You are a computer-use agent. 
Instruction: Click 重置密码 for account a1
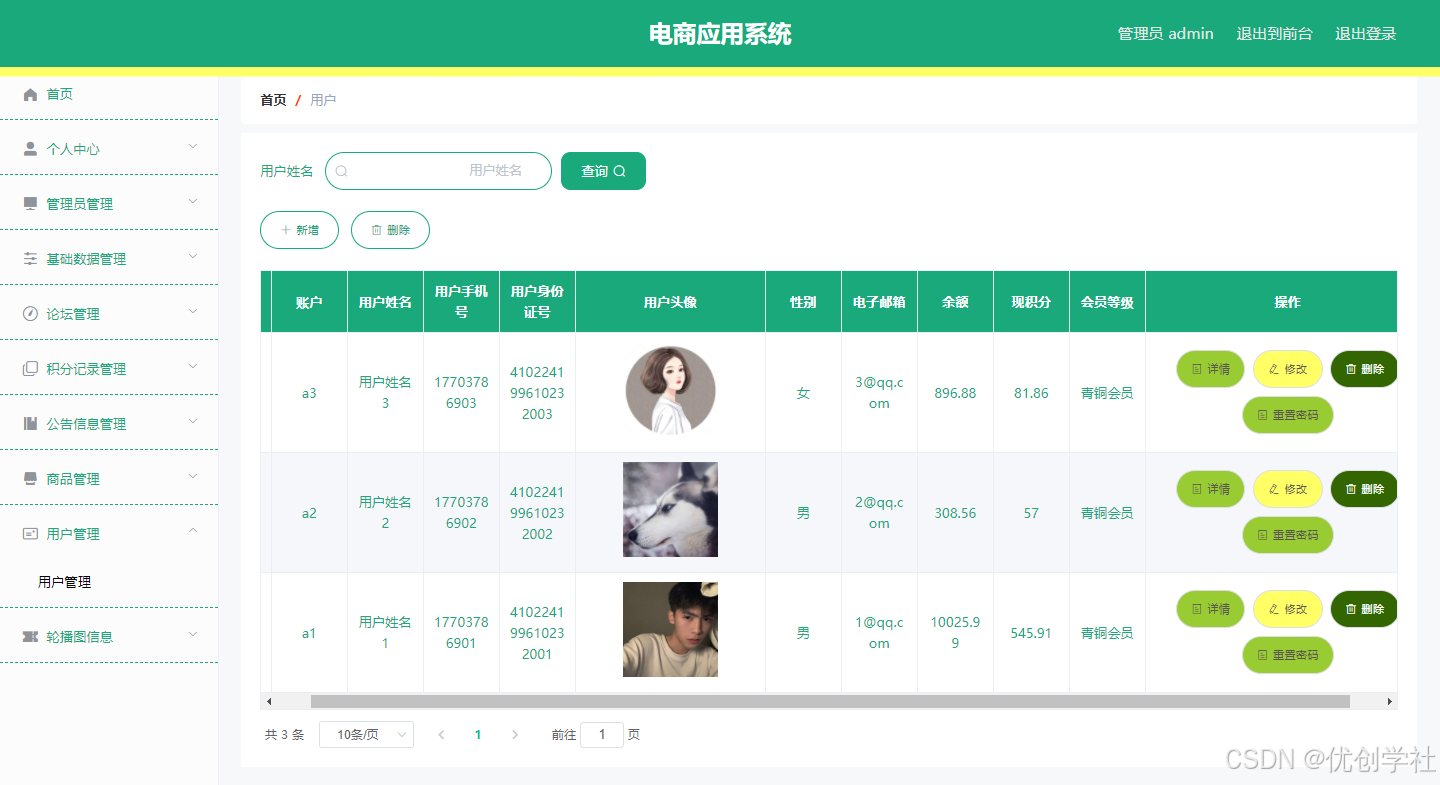click(1288, 655)
